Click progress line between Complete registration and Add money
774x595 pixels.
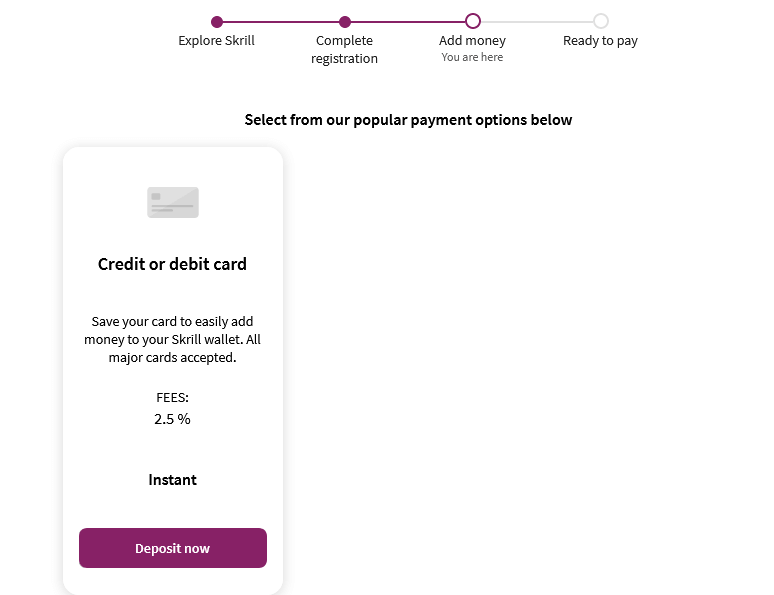[x=408, y=22]
